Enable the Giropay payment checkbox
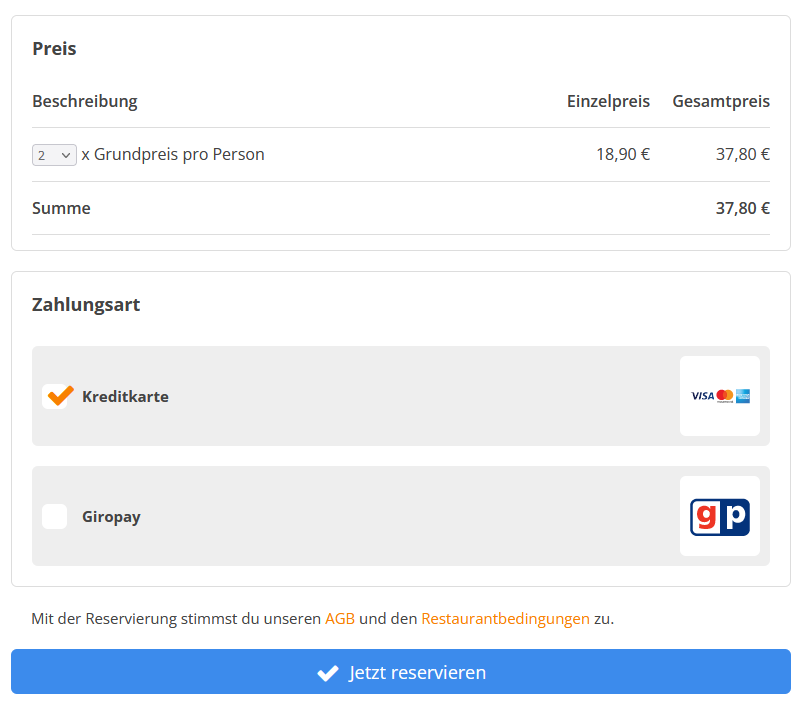The width and height of the screenshot is (802, 705). click(x=55, y=516)
